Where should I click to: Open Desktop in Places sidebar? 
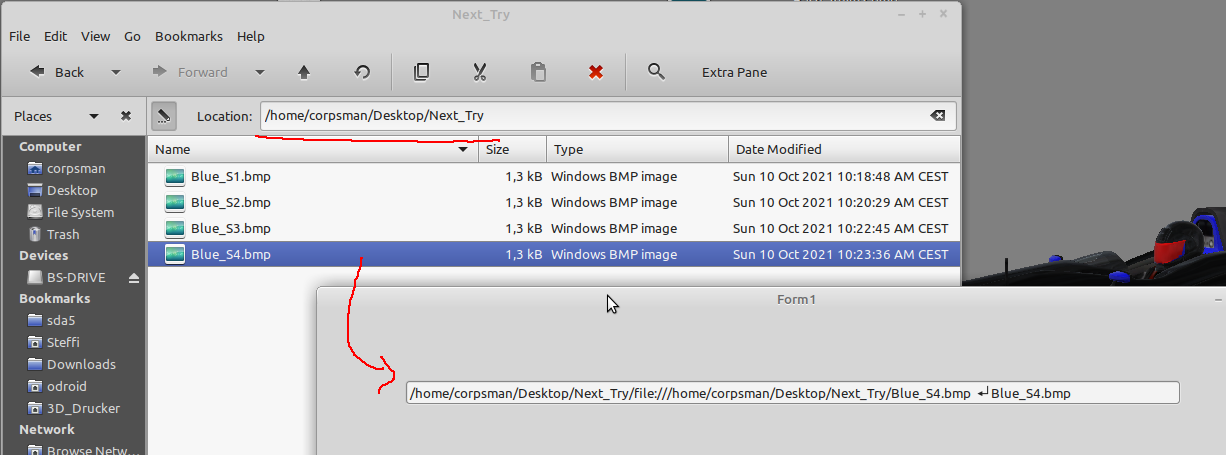73,190
